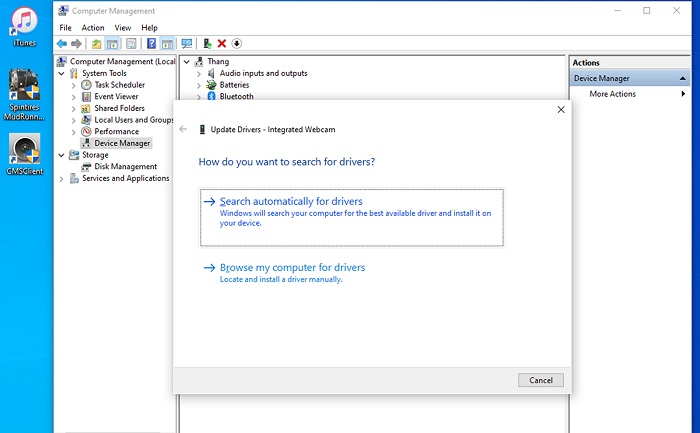Viewport: 700px width, 433px height.
Task: Open the View menu
Action: click(122, 28)
